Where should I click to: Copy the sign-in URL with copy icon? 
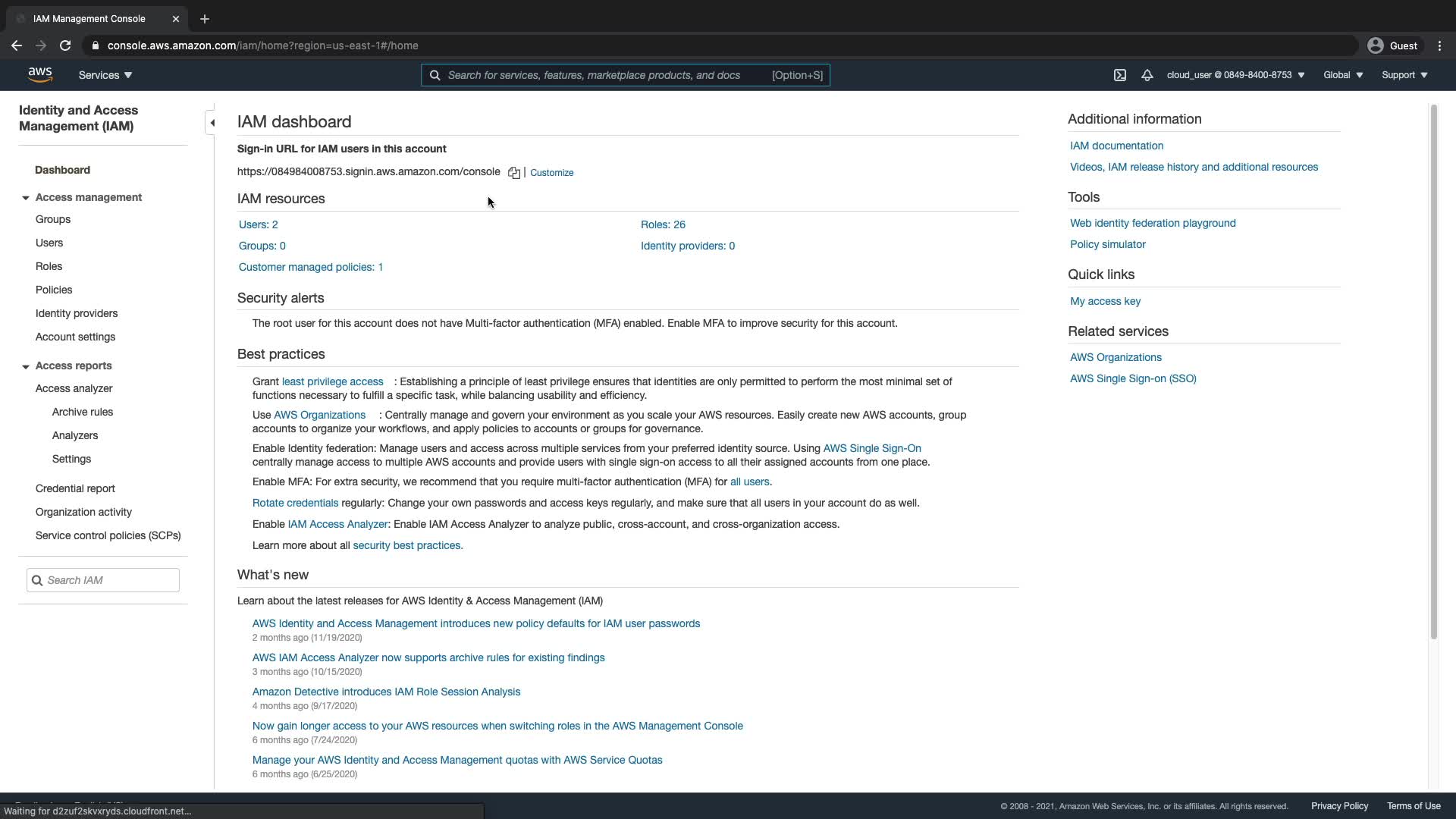point(513,173)
